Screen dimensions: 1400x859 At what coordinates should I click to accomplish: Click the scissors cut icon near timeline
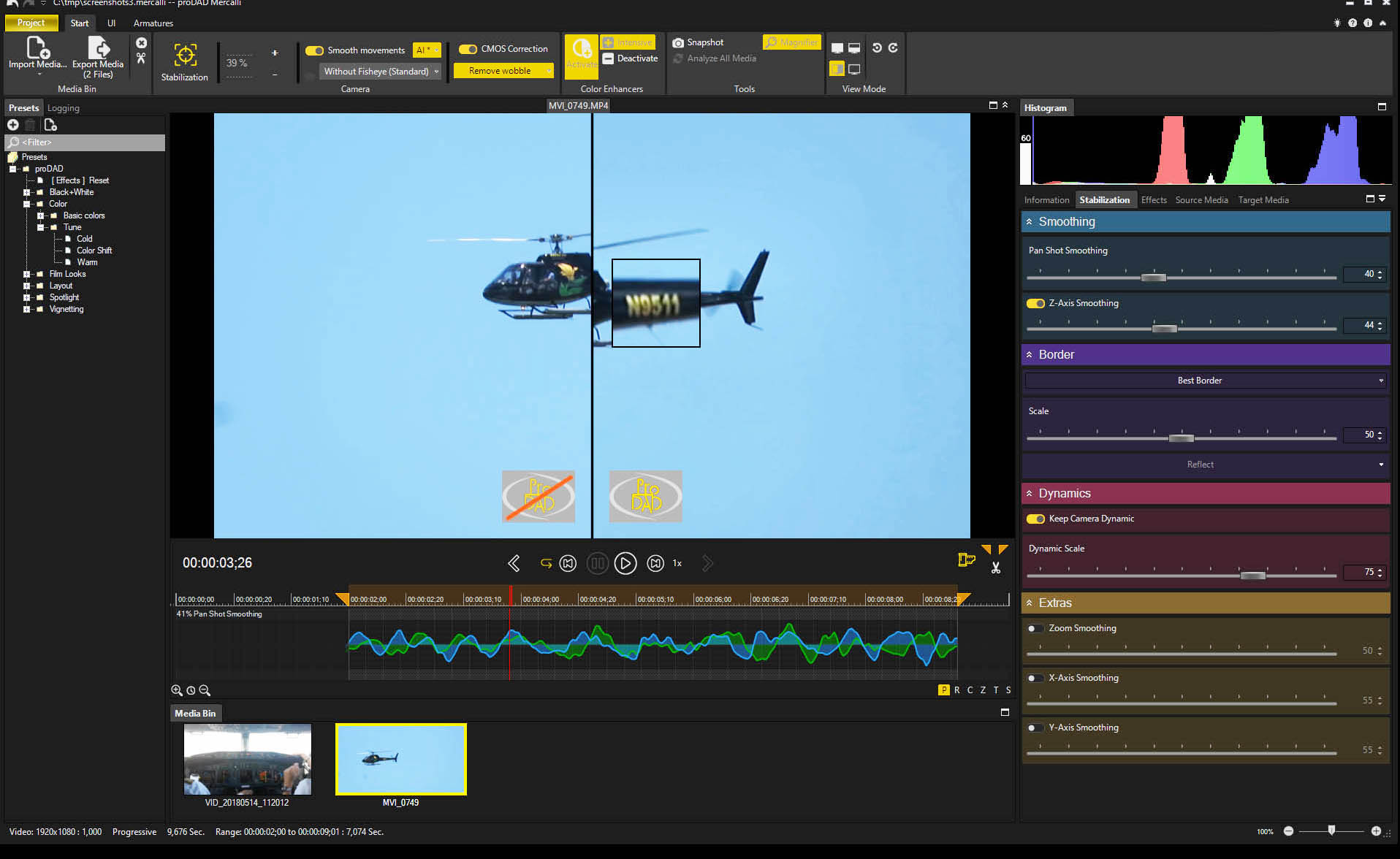(995, 568)
